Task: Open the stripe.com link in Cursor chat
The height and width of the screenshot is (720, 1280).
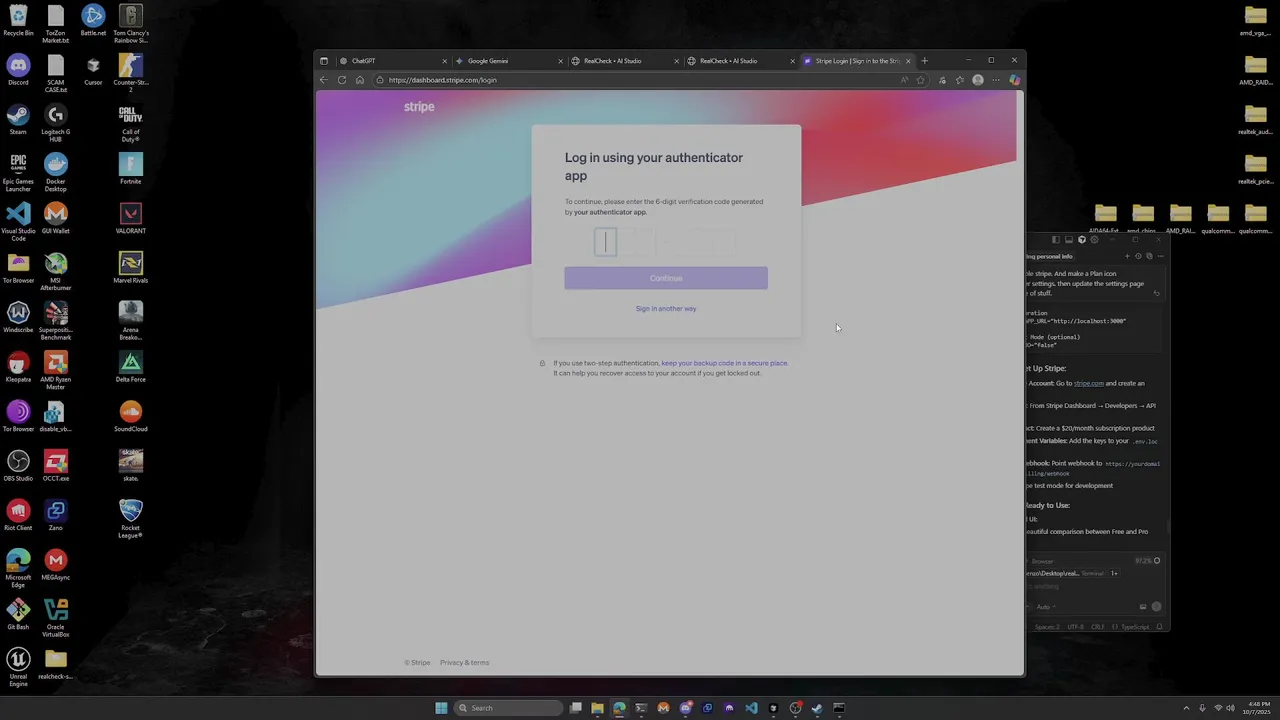Action: coord(1089,383)
